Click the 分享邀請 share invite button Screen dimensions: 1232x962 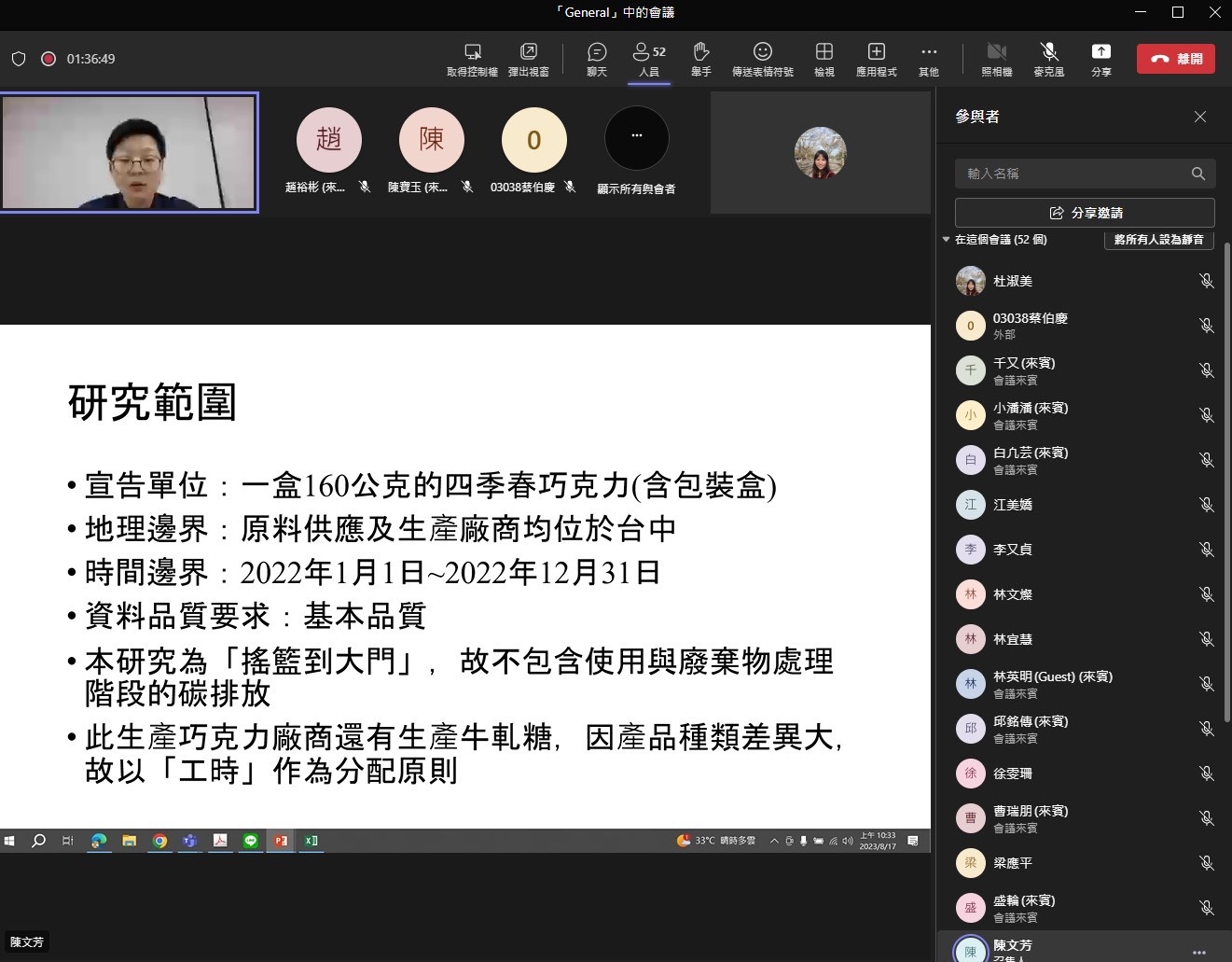1085,213
